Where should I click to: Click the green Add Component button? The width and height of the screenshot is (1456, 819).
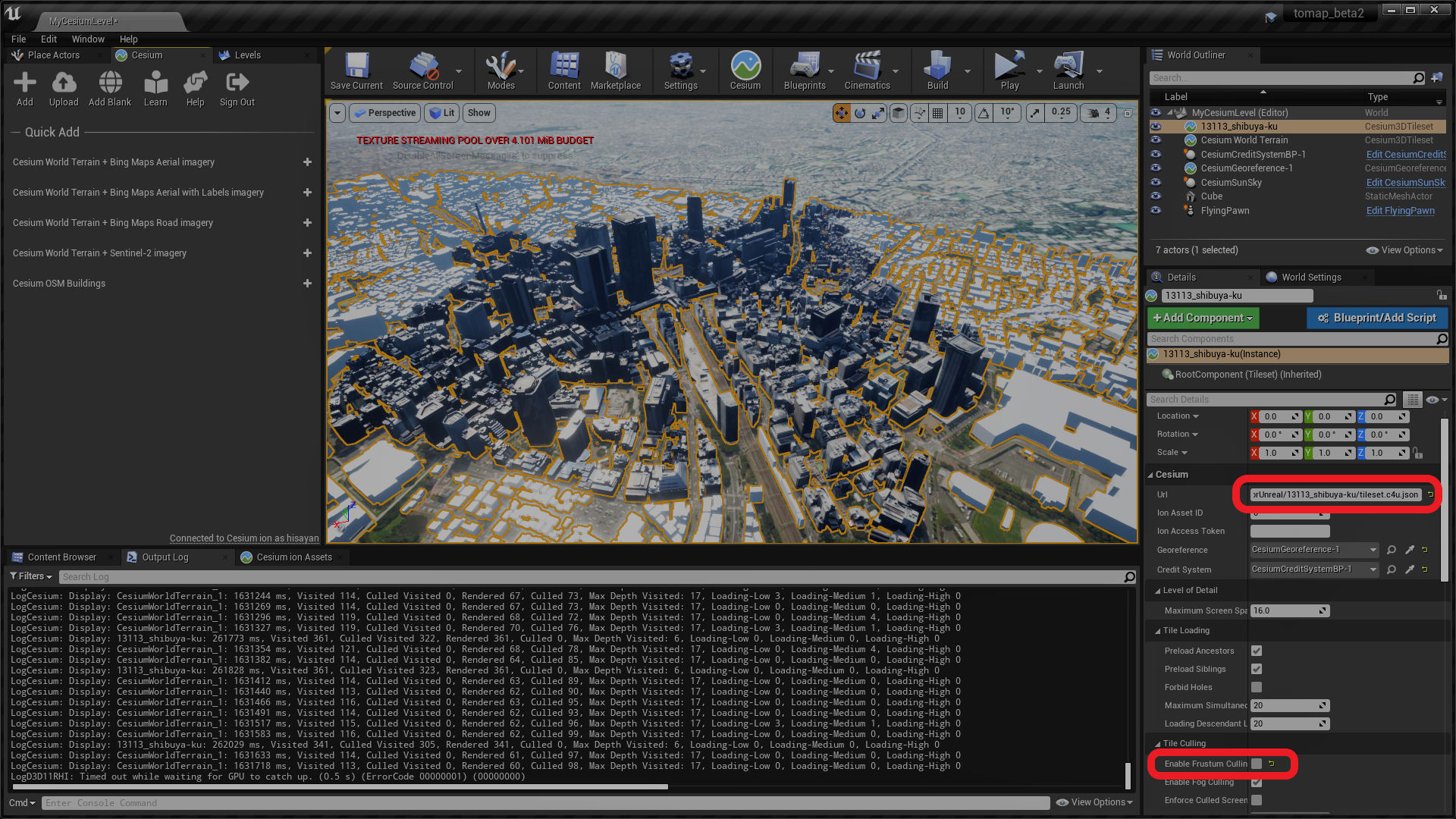[x=1203, y=318]
